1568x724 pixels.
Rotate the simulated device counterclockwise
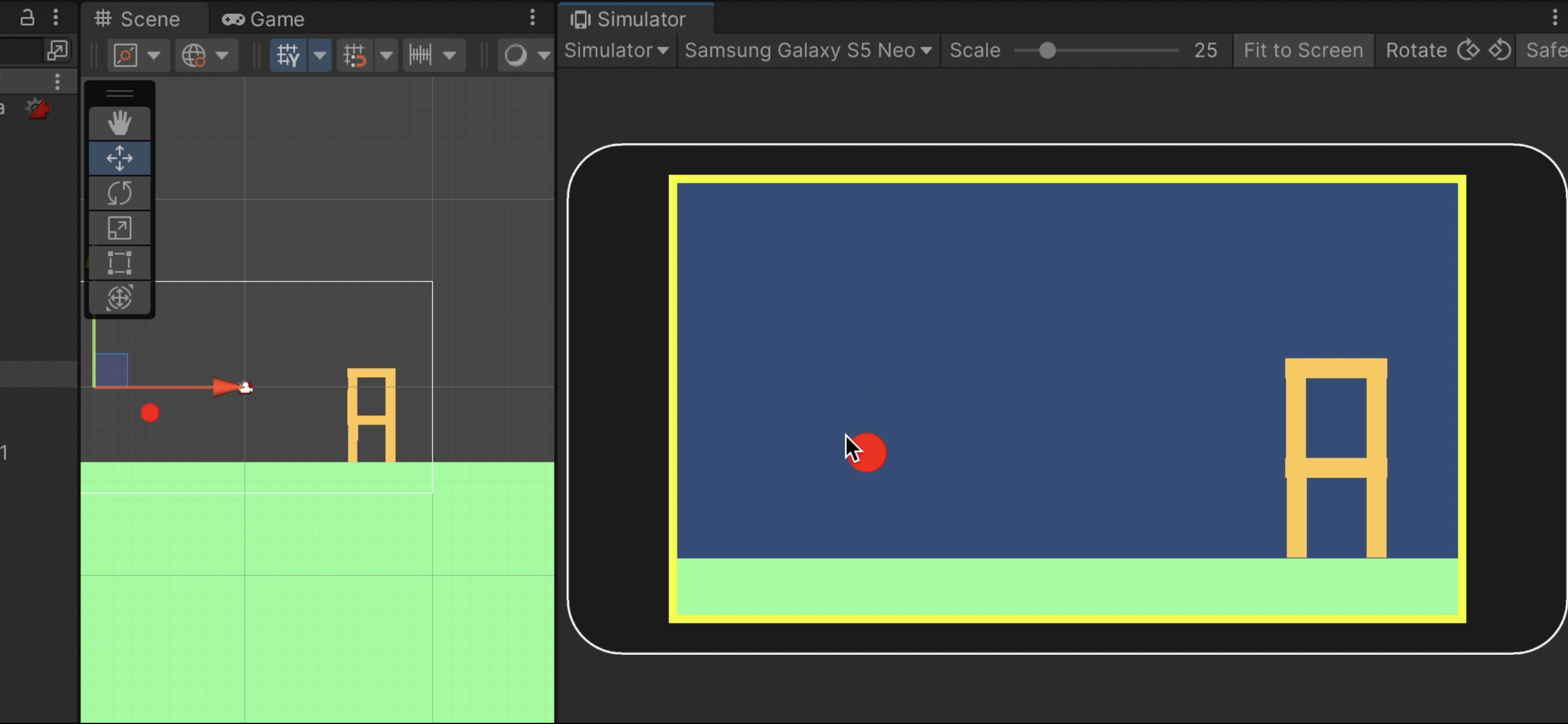[x=1501, y=50]
